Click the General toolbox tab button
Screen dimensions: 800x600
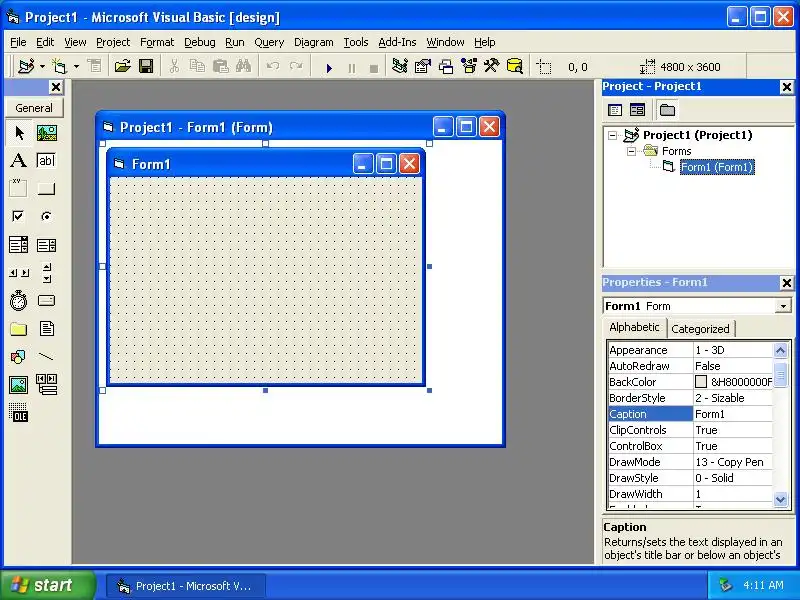click(x=34, y=108)
